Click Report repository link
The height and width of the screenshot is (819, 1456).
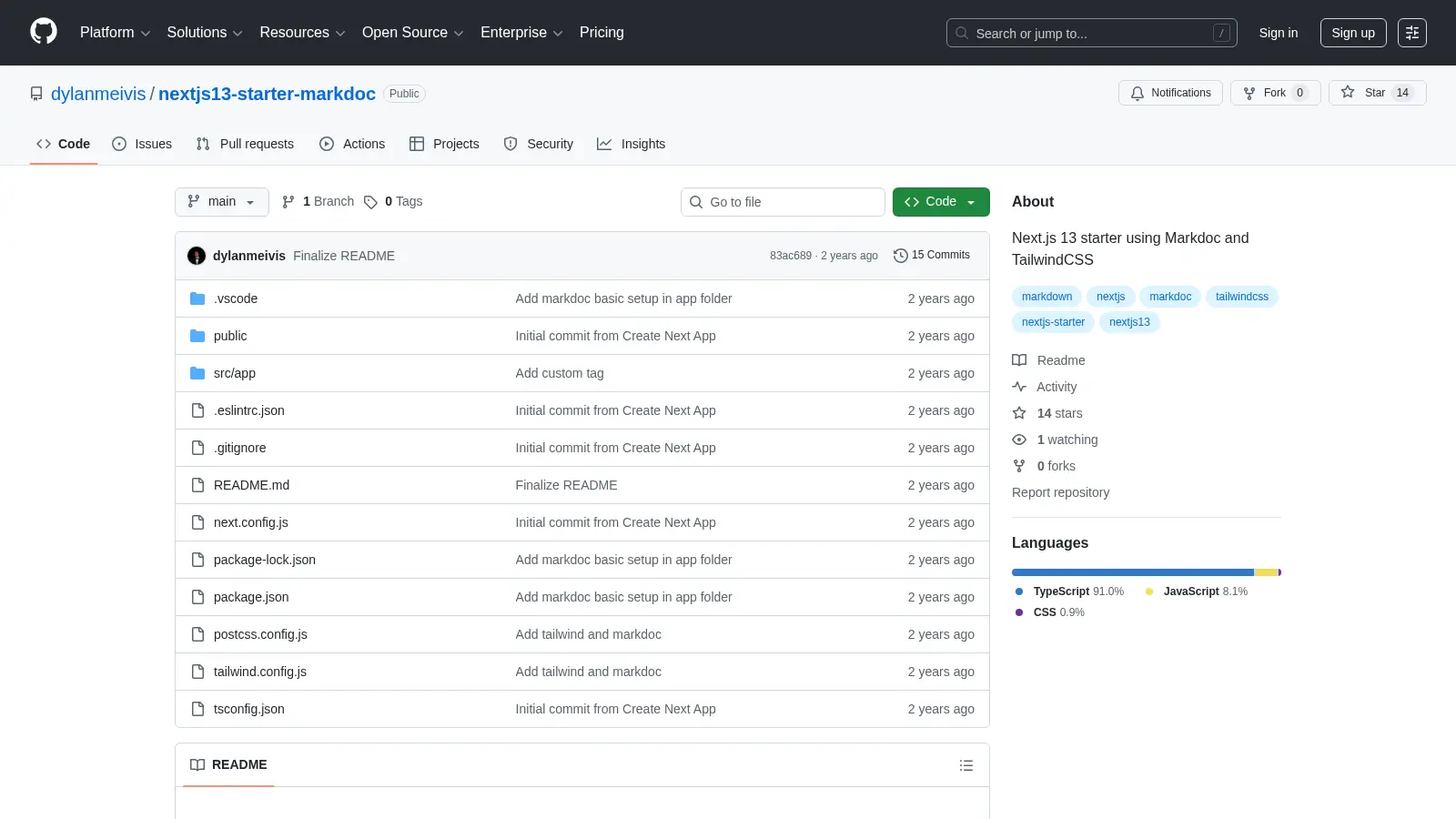1061,492
